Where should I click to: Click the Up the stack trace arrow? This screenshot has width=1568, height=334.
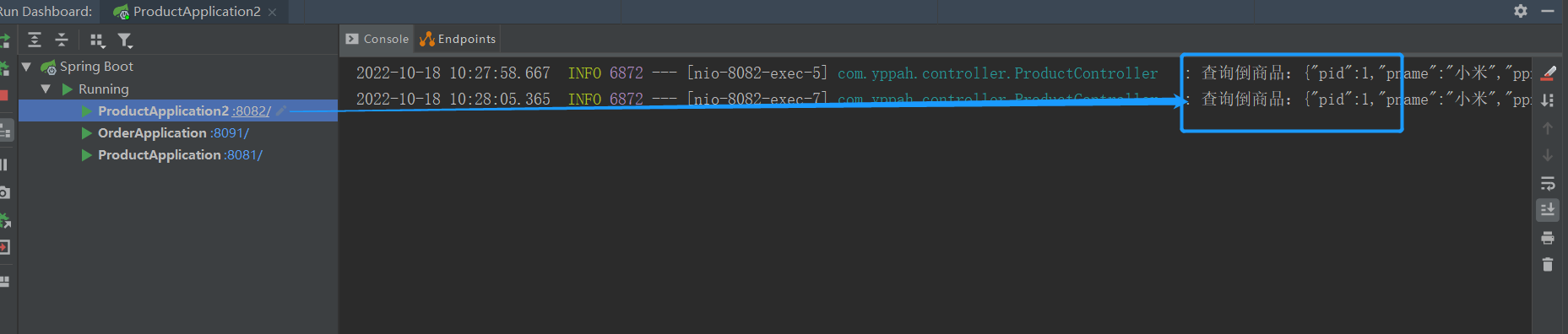[1548, 128]
